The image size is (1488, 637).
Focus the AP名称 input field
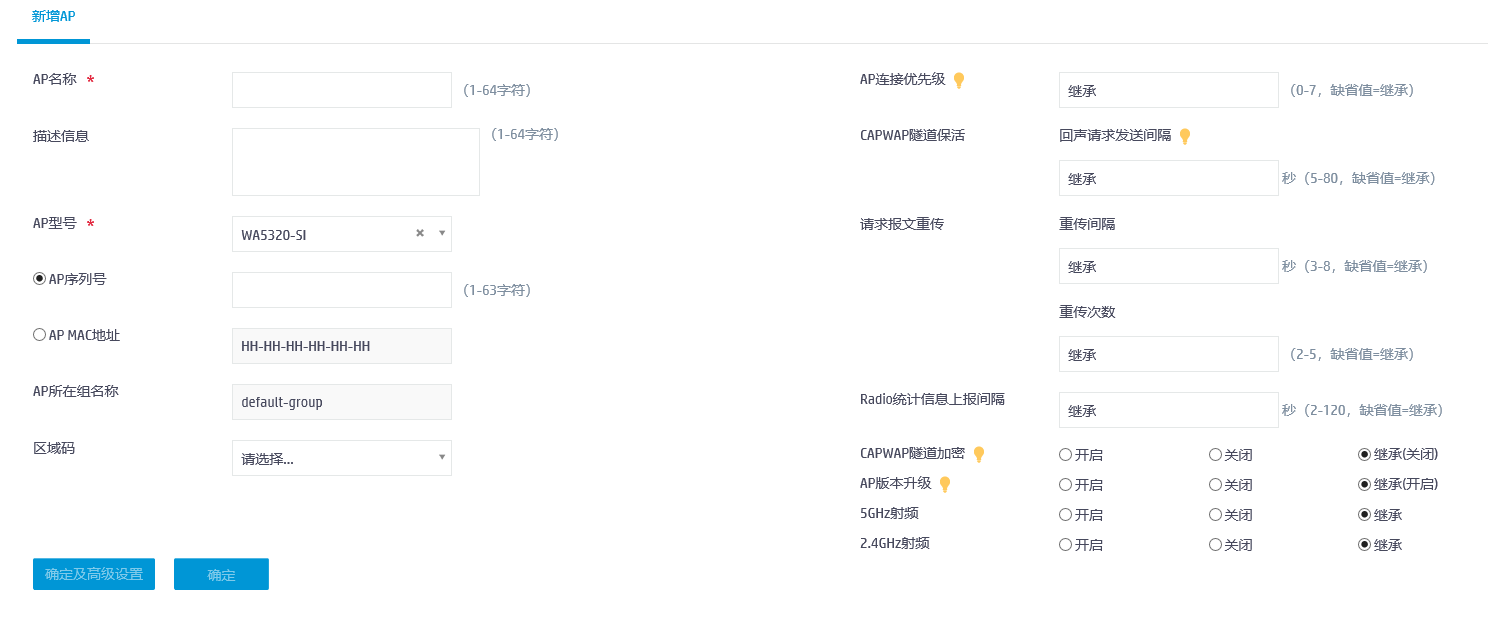pyautogui.click(x=342, y=90)
